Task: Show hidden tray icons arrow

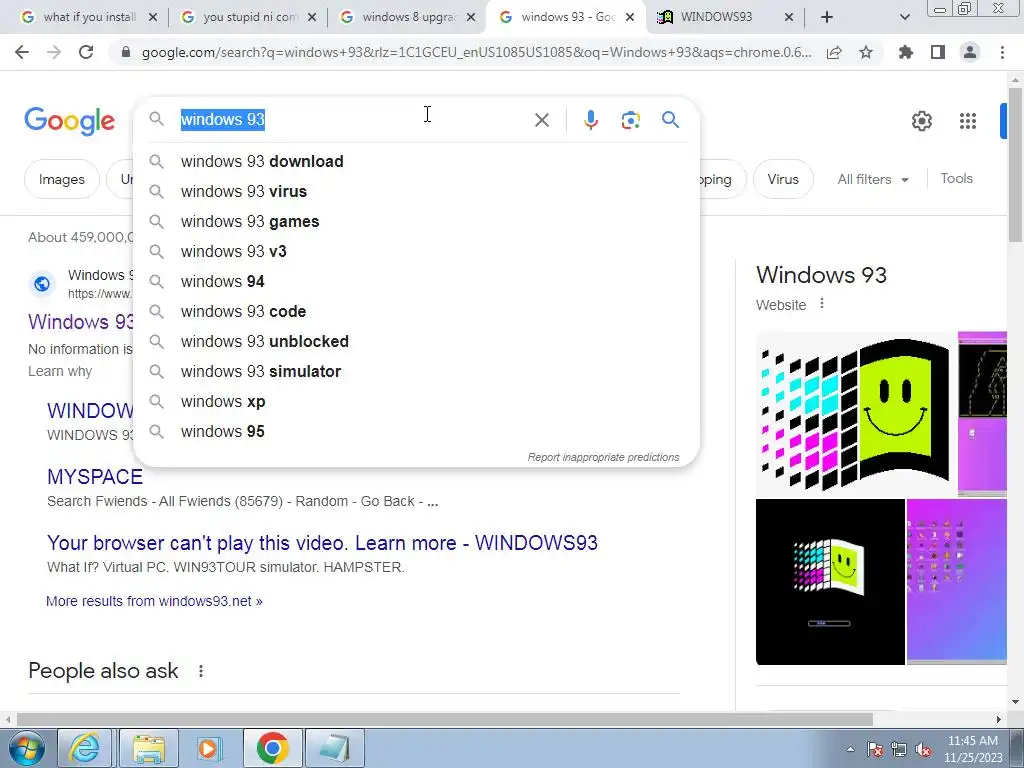Action: click(850, 749)
